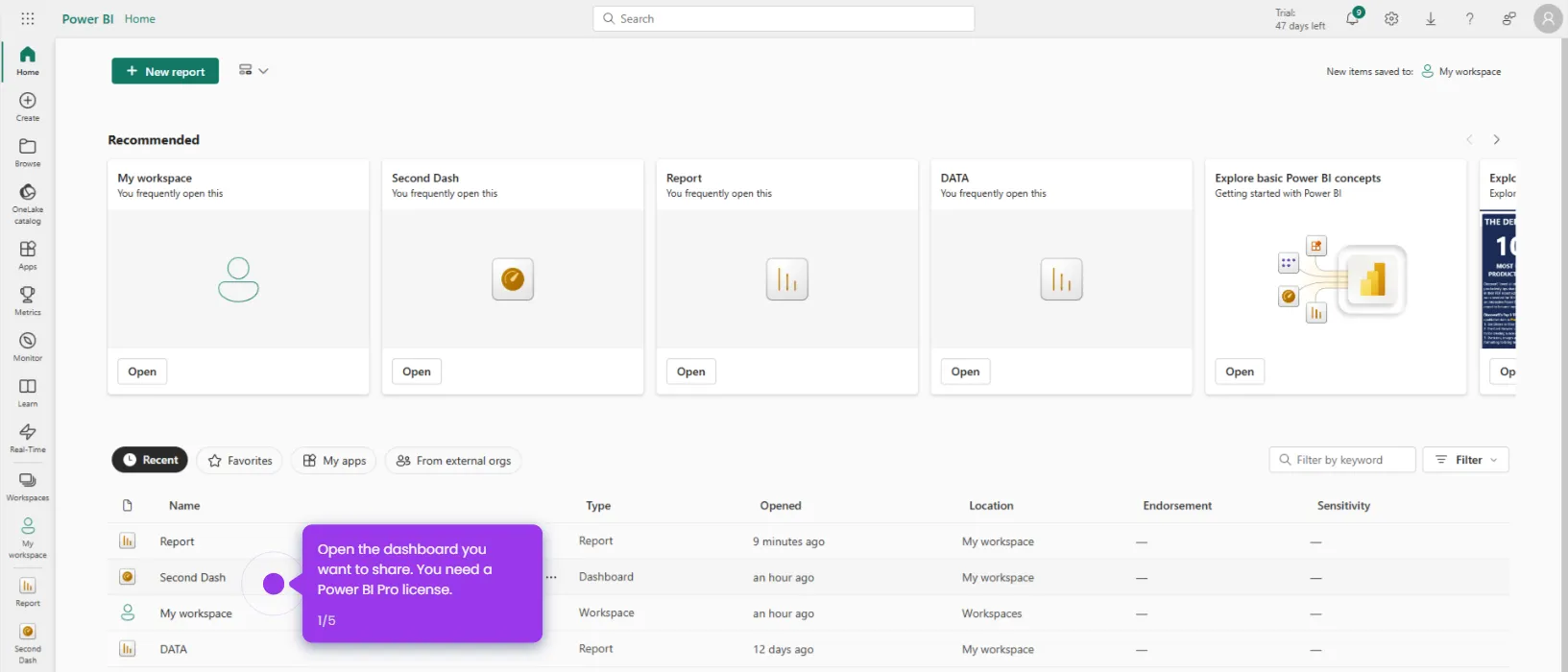1568x672 pixels.
Task: Open the help question mark
Action: pos(1470,18)
